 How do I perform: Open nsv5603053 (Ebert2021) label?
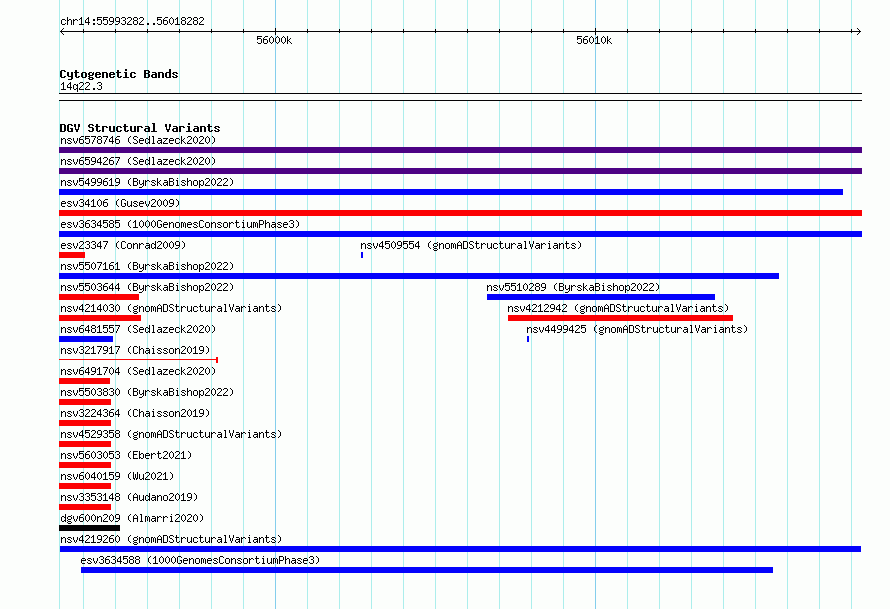126,455
